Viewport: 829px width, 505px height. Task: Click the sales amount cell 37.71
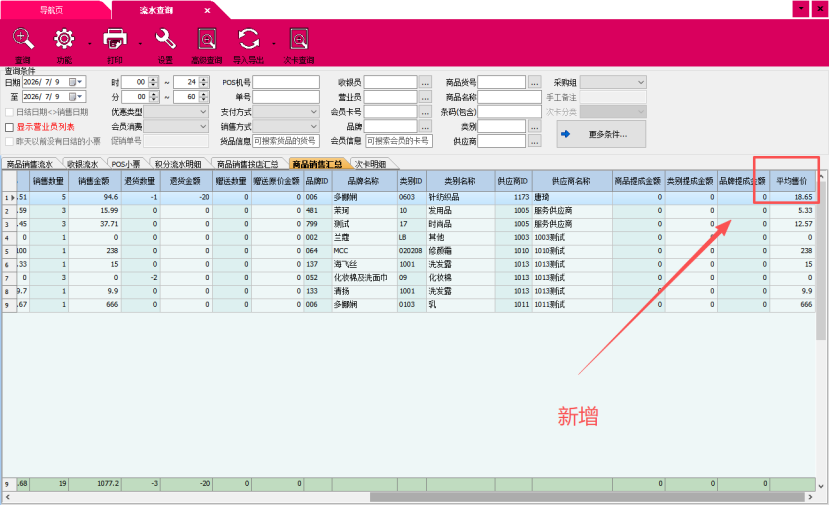(95, 224)
